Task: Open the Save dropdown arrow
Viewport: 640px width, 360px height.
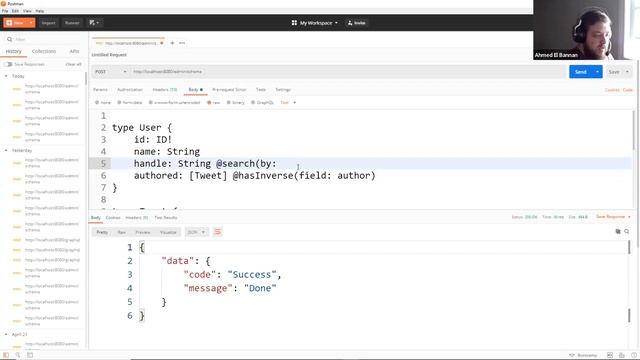Action: [627, 72]
